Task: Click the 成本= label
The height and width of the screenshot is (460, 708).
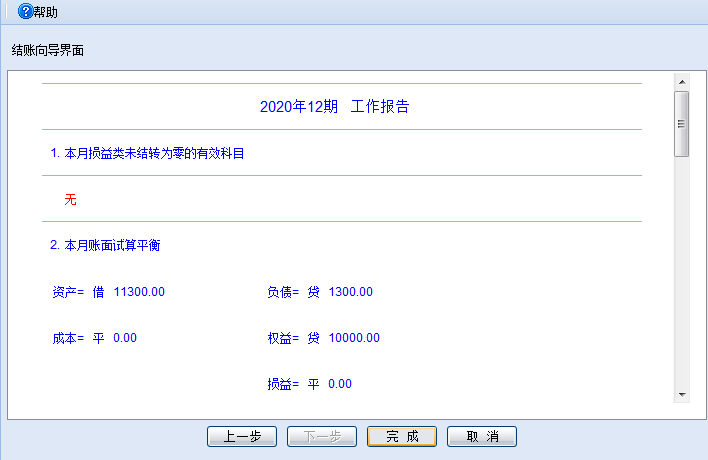Action: point(68,338)
